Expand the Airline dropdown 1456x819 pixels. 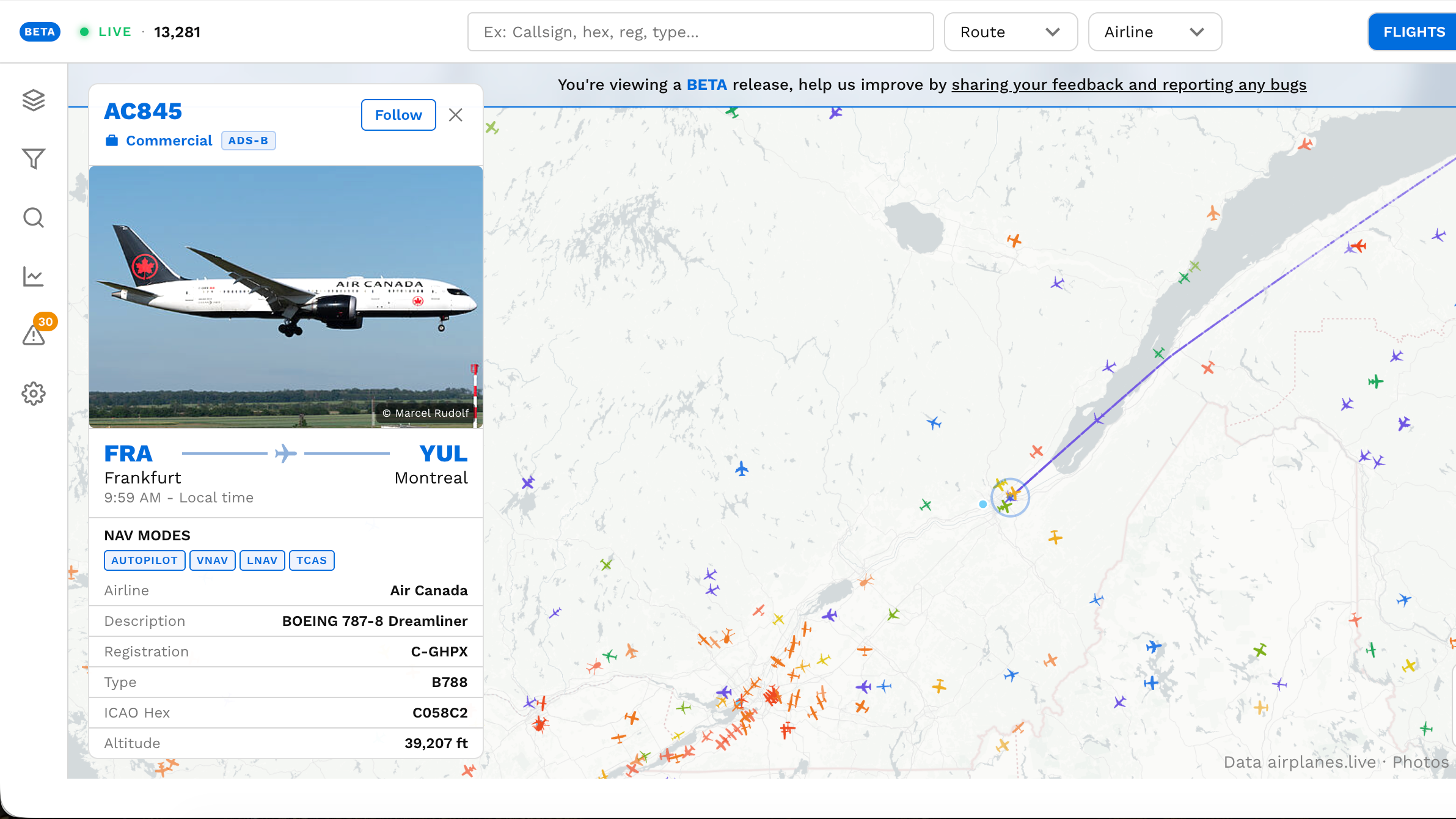tap(1155, 32)
